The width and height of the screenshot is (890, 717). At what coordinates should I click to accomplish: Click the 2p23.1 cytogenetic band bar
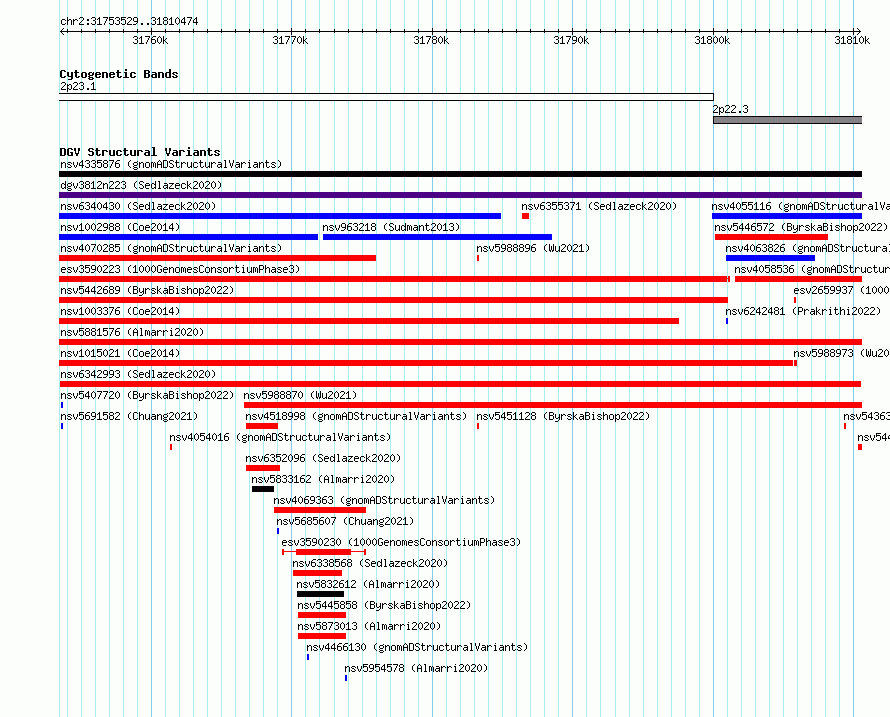point(386,97)
